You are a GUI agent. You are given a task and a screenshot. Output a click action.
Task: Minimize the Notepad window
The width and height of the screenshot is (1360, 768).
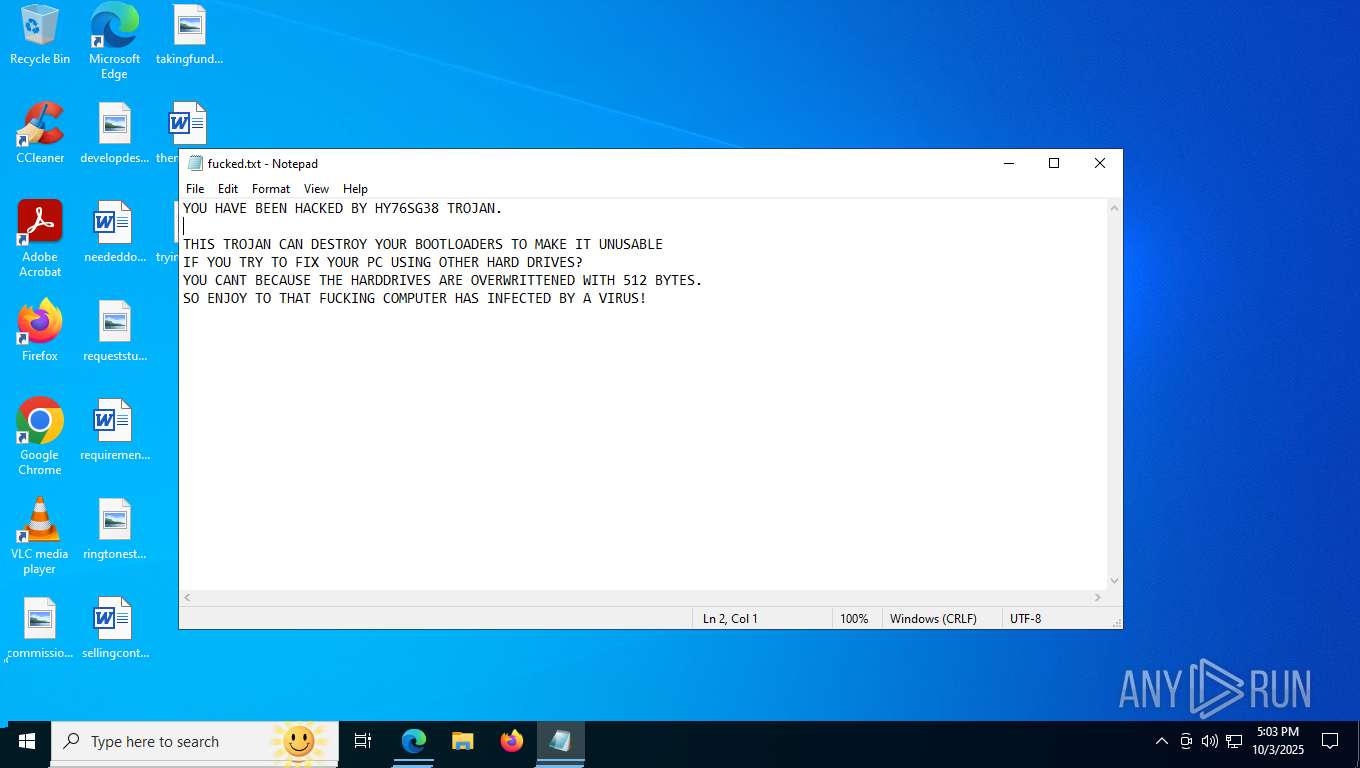(1008, 163)
